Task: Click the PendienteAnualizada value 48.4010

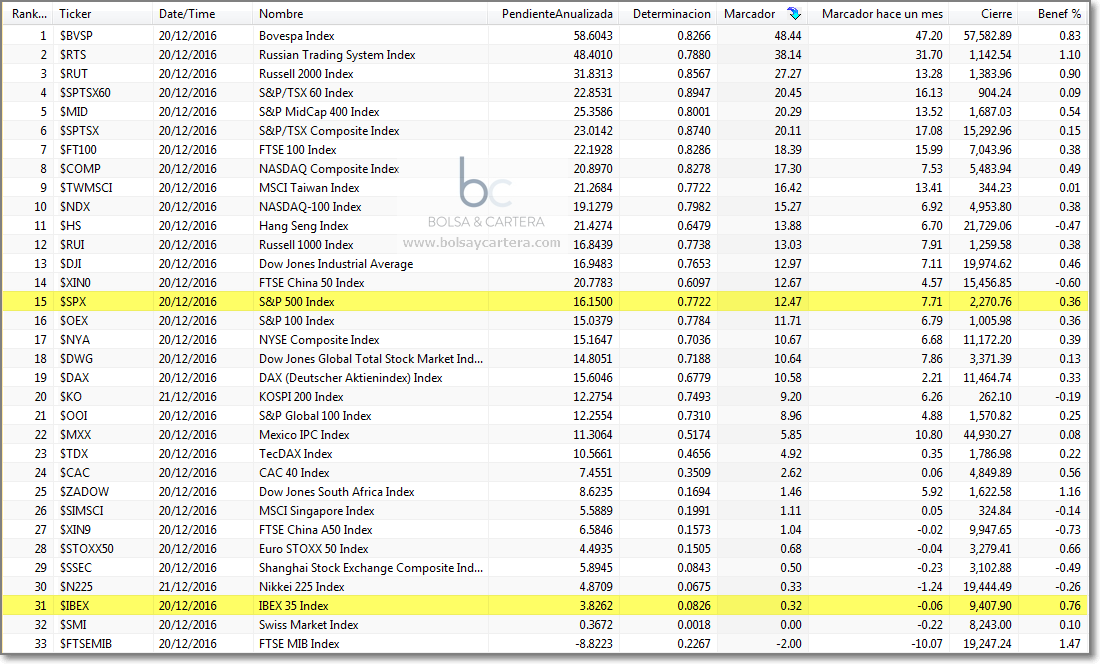Action: 593,55
